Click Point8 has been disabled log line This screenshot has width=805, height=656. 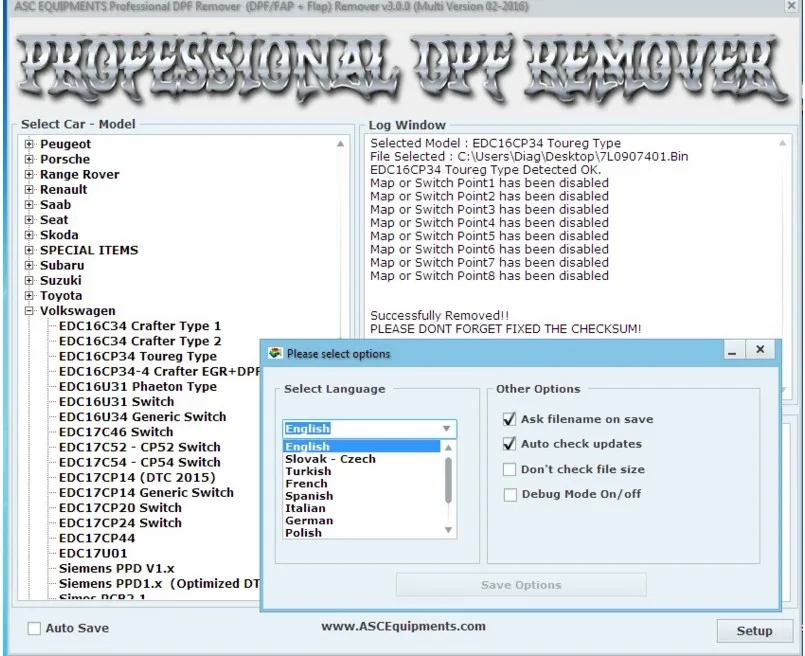click(489, 276)
